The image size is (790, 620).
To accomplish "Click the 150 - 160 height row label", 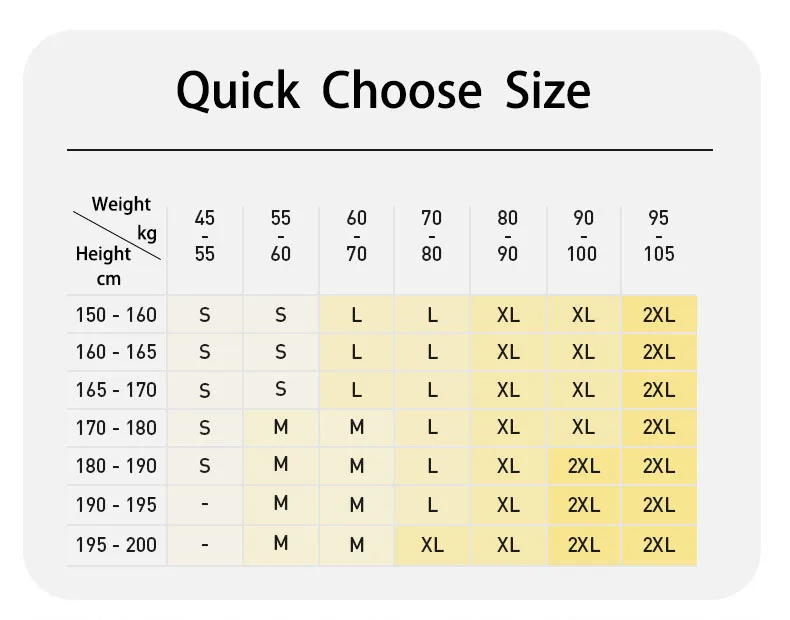I will pos(116,315).
